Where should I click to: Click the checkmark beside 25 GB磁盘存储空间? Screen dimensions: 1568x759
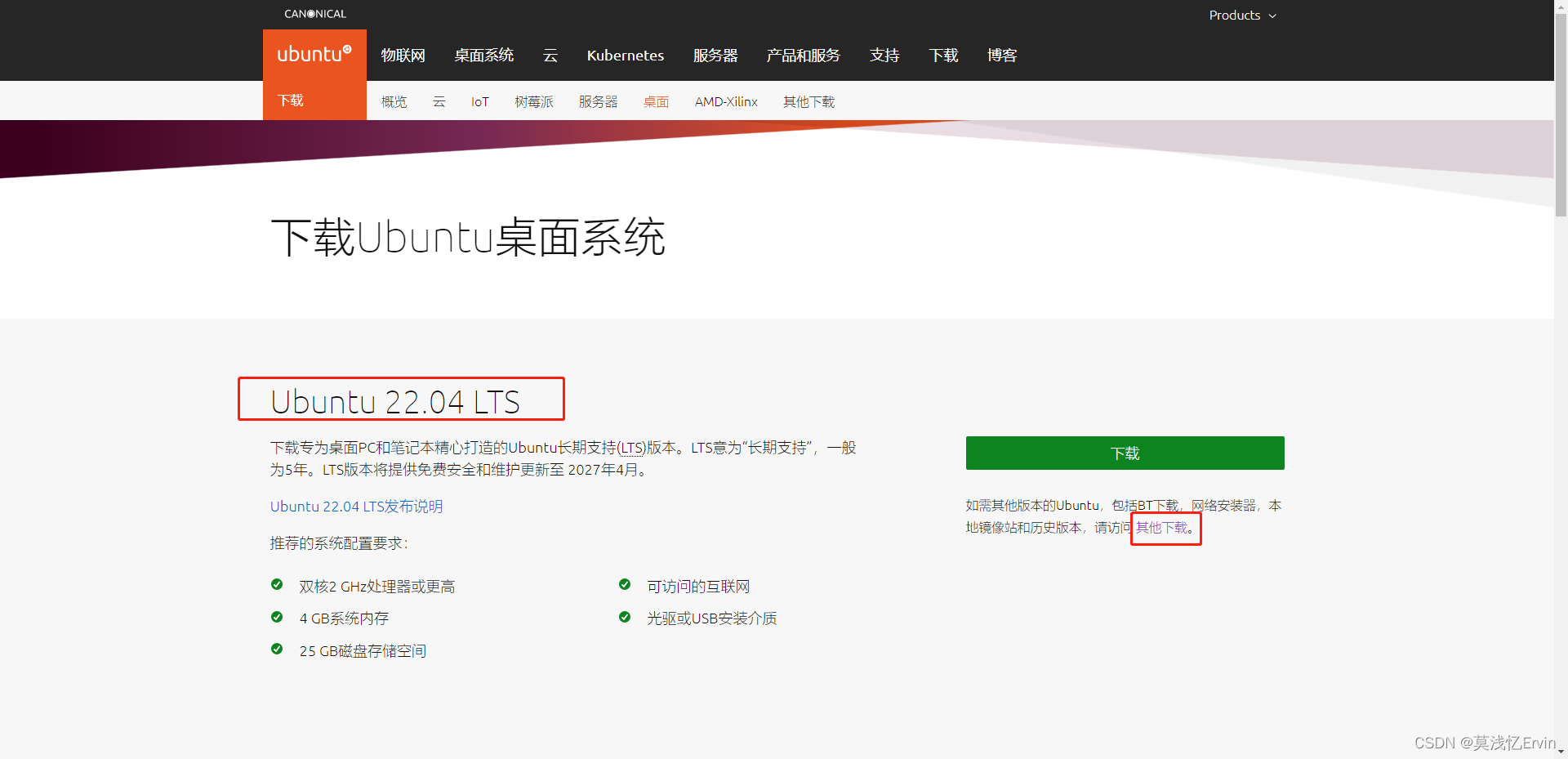pyautogui.click(x=277, y=650)
